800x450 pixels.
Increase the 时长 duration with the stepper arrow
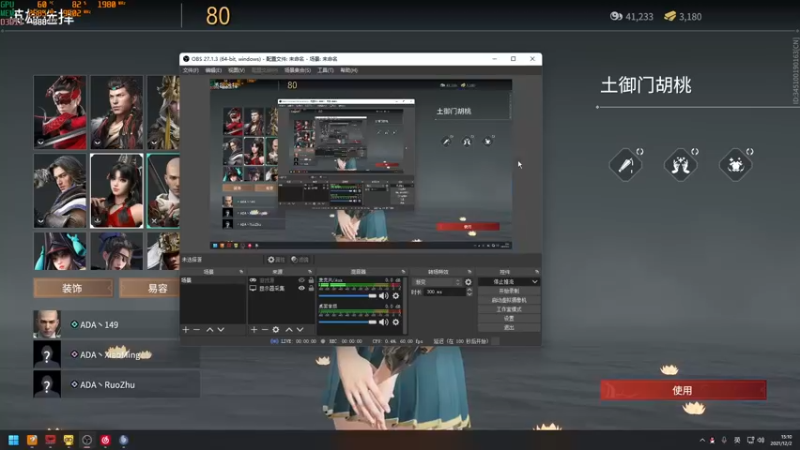469,290
